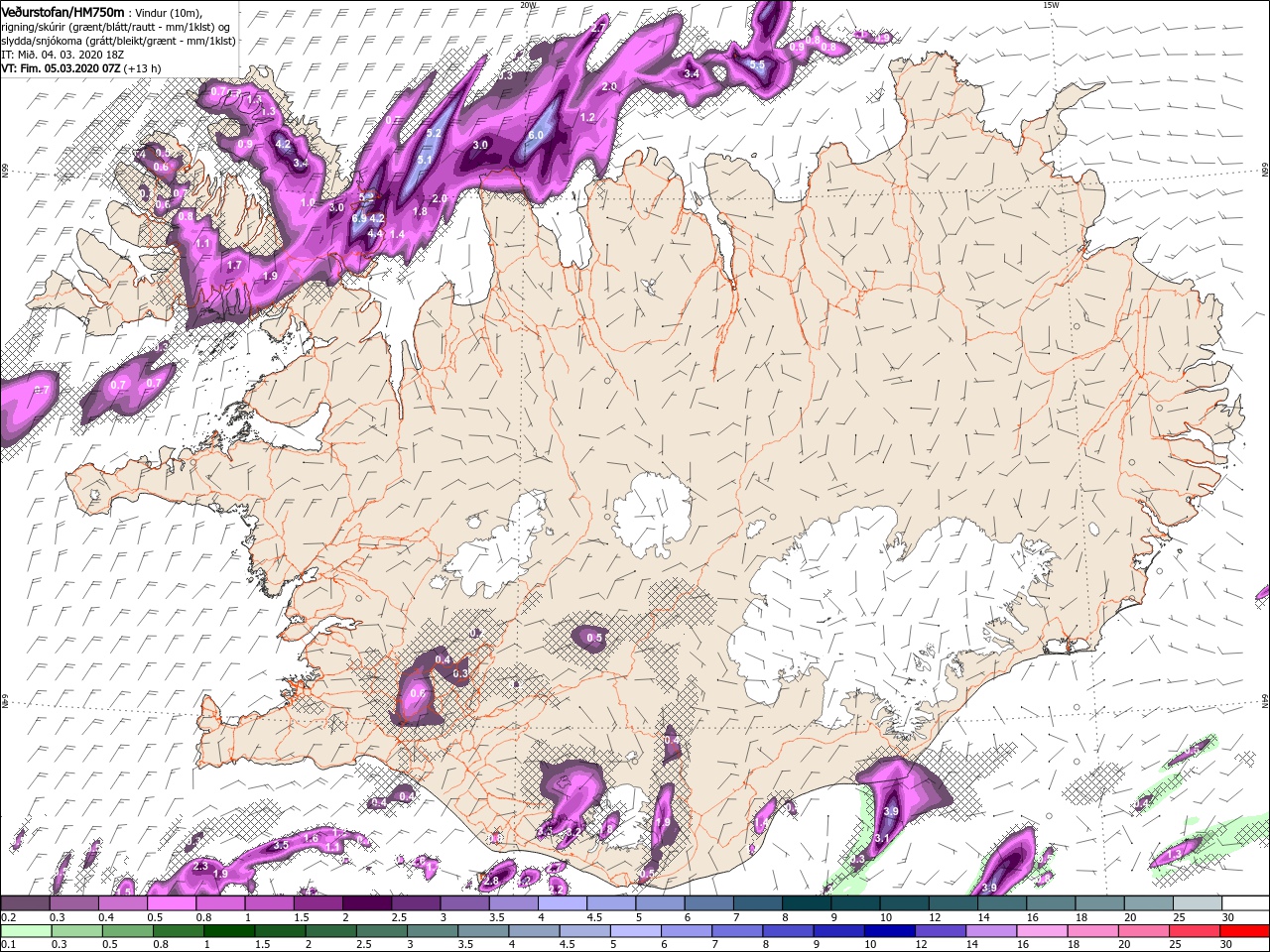1270x952 pixels.
Task: Pick the light lavender 4–4.5 swatch, upper legend
Action: (562, 903)
